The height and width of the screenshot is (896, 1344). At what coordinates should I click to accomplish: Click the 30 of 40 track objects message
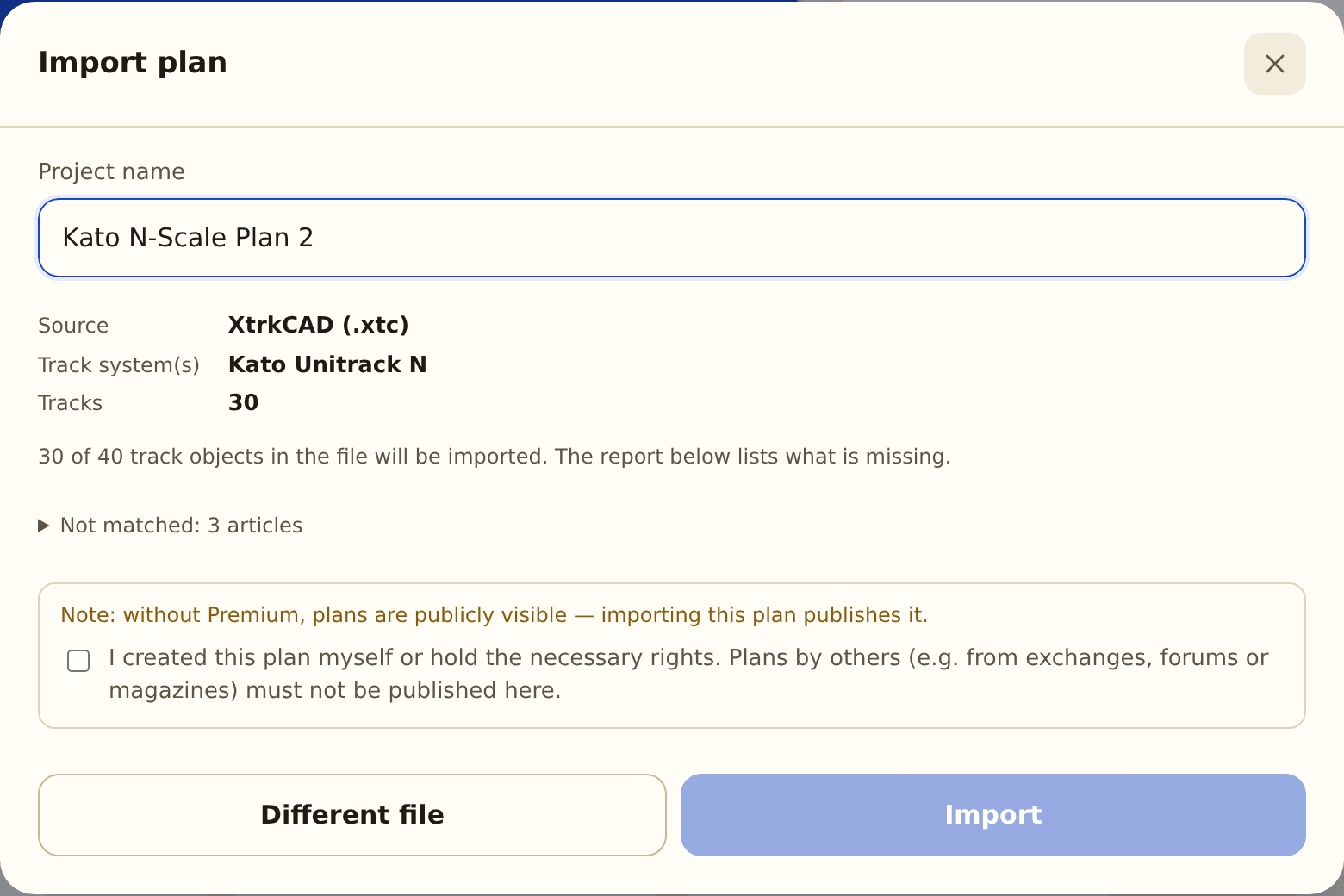pyautogui.click(x=495, y=457)
